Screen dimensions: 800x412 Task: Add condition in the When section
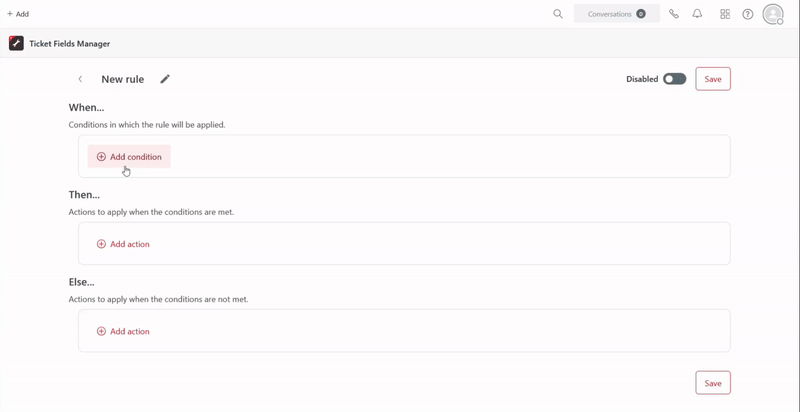pyautogui.click(x=129, y=157)
